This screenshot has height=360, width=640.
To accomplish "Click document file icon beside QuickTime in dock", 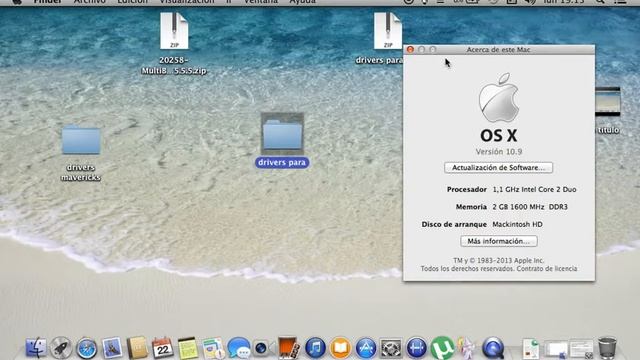I will pyautogui.click(x=531, y=349).
